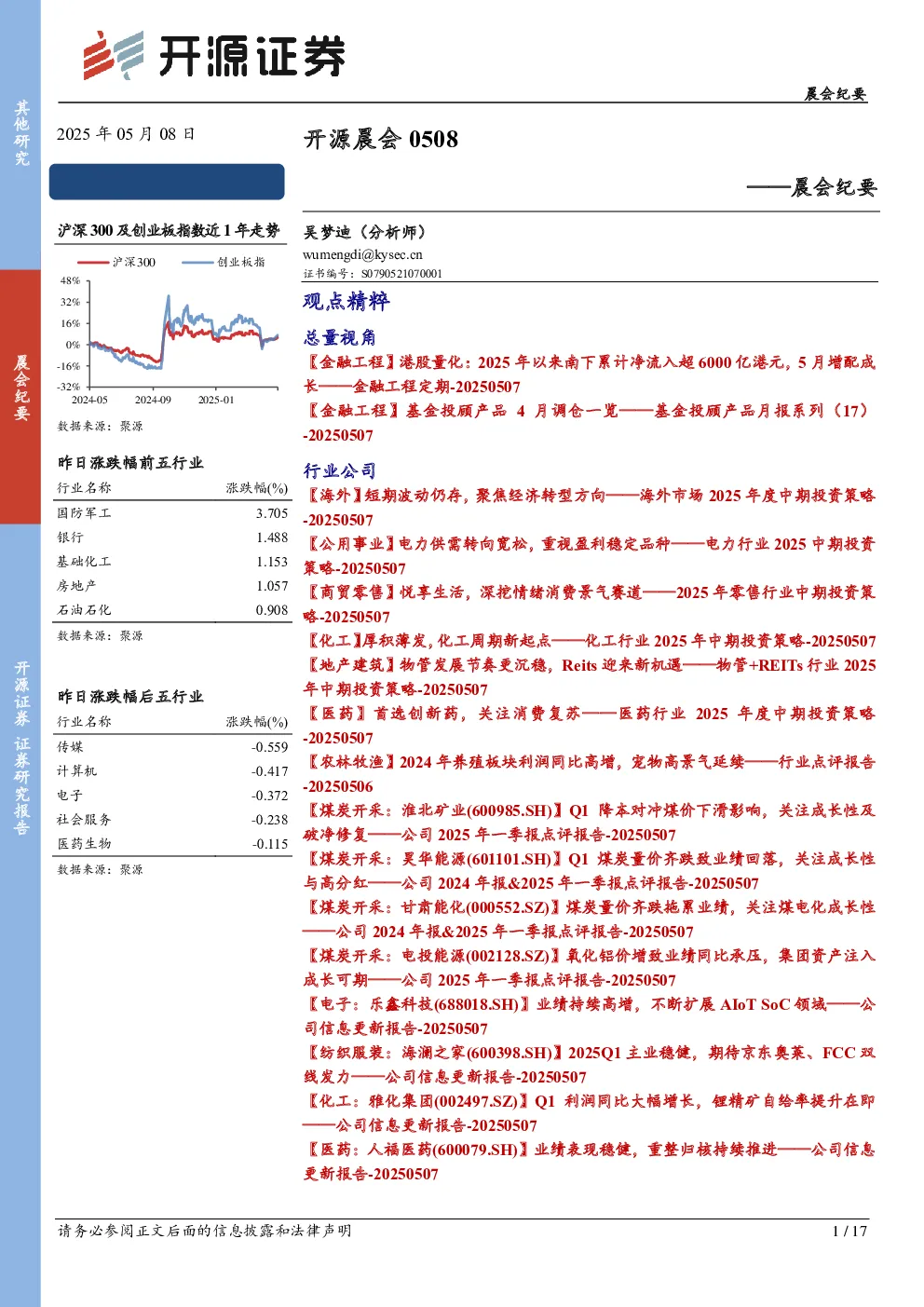Open 人福医药(600079.SH) report link
Image resolution: width=924 pixels, height=1307 pixels.
pos(590,1162)
